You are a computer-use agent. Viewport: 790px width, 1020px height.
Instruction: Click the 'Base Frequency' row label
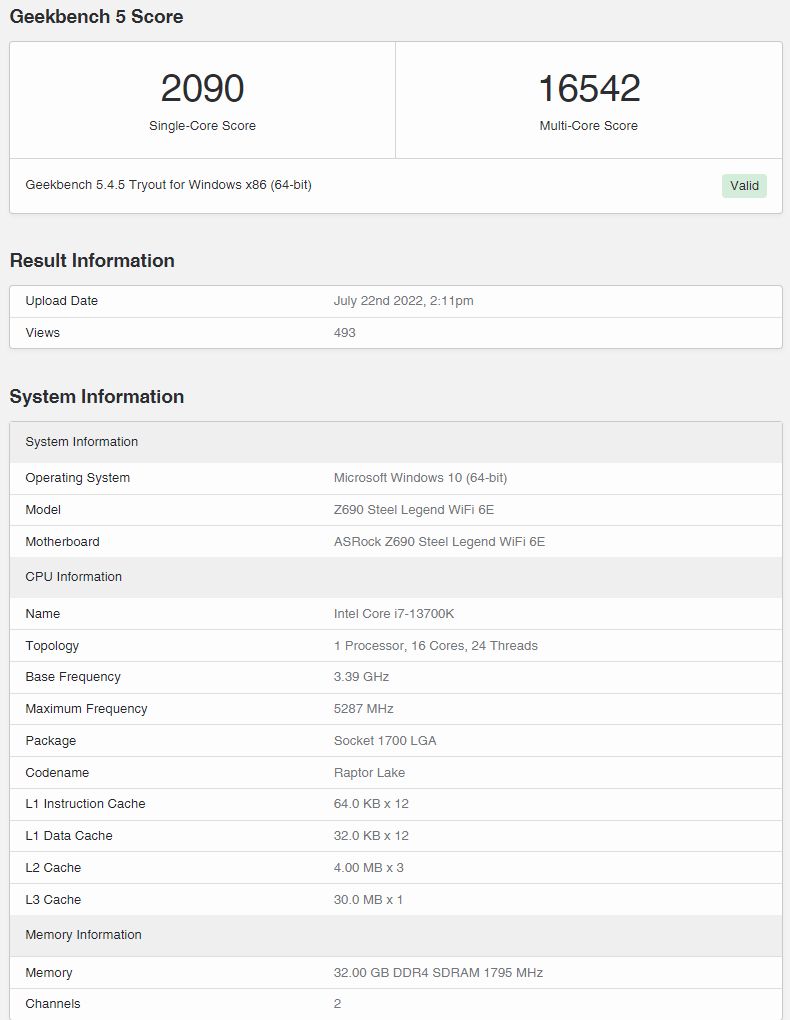[x=73, y=677]
